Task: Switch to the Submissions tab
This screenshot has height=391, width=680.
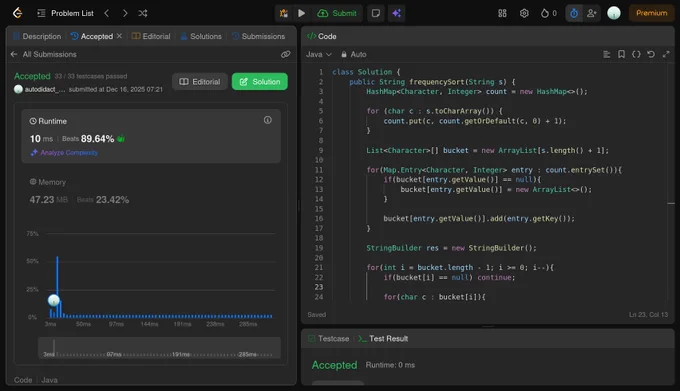Action: pyautogui.click(x=258, y=36)
